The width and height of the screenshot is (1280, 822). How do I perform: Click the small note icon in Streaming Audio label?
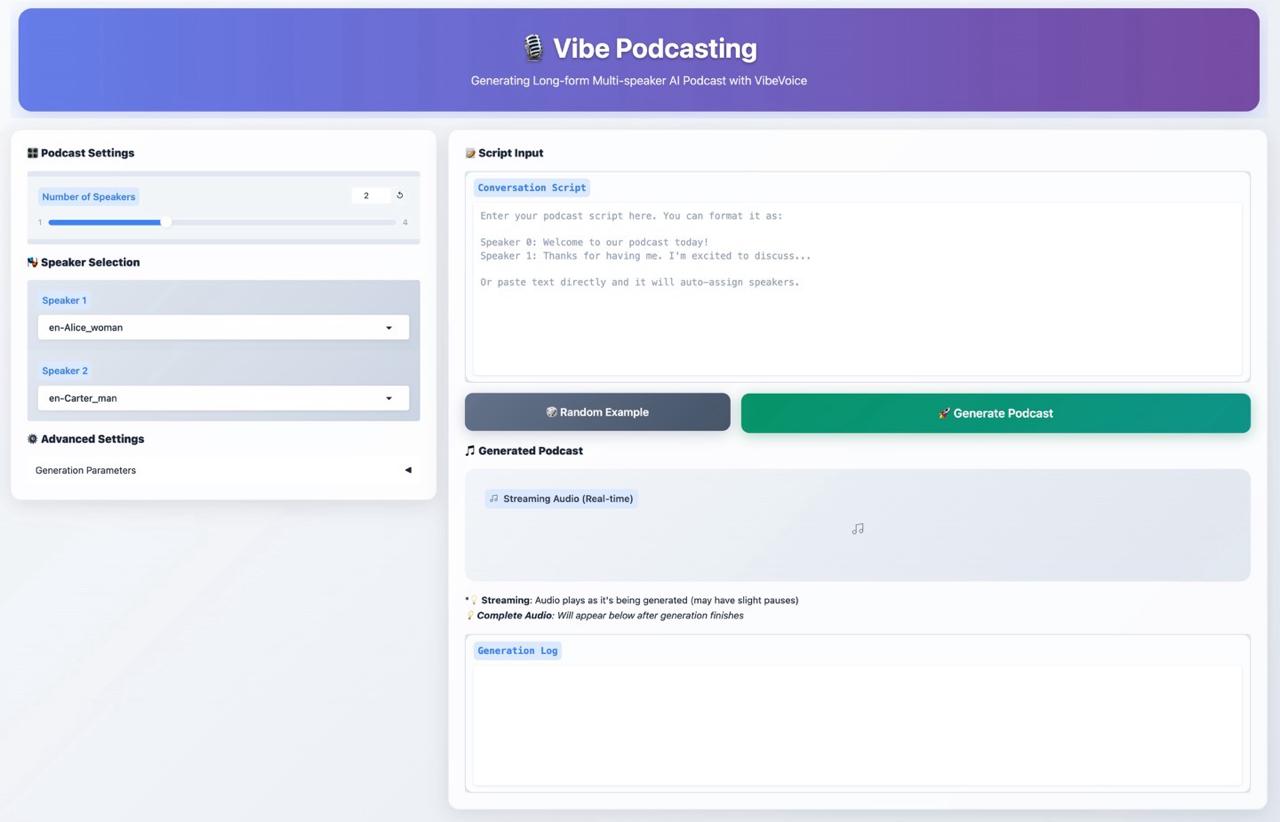pyautogui.click(x=494, y=498)
